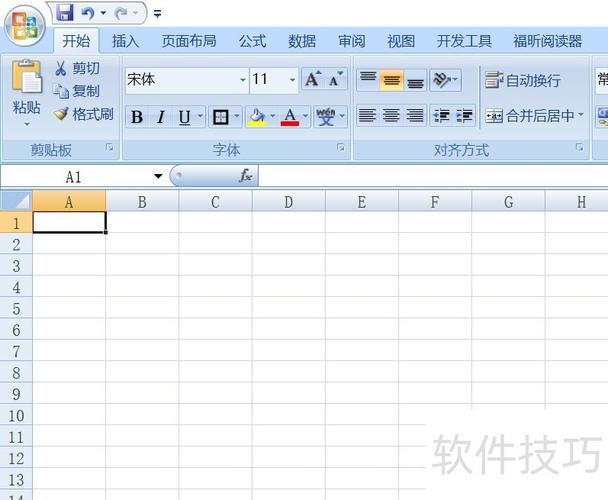This screenshot has height=500, width=608.
Task: Decrease font size with small A
Action: 336,79
